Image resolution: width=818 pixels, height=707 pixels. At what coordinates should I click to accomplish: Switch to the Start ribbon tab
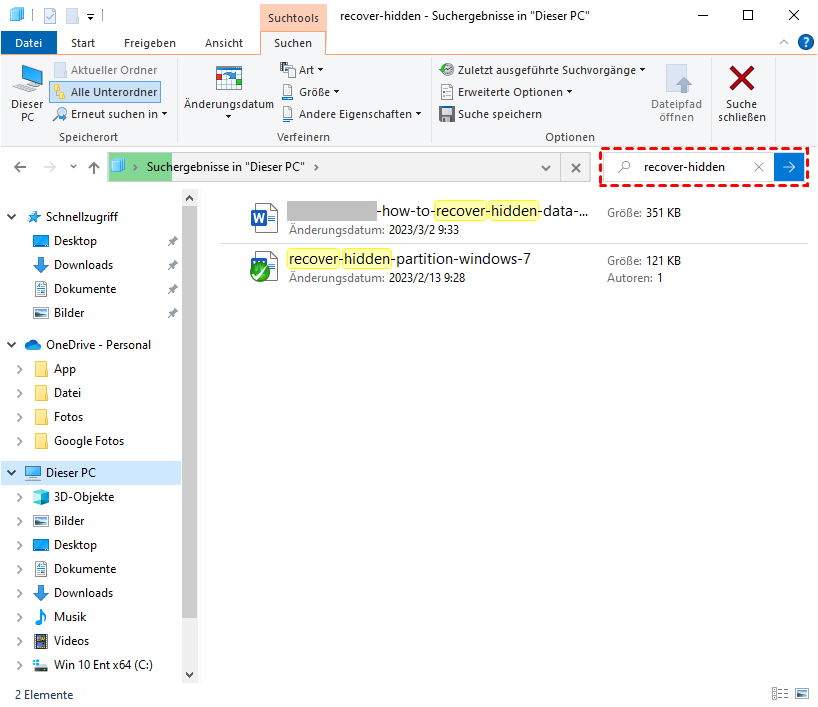pyautogui.click(x=83, y=43)
